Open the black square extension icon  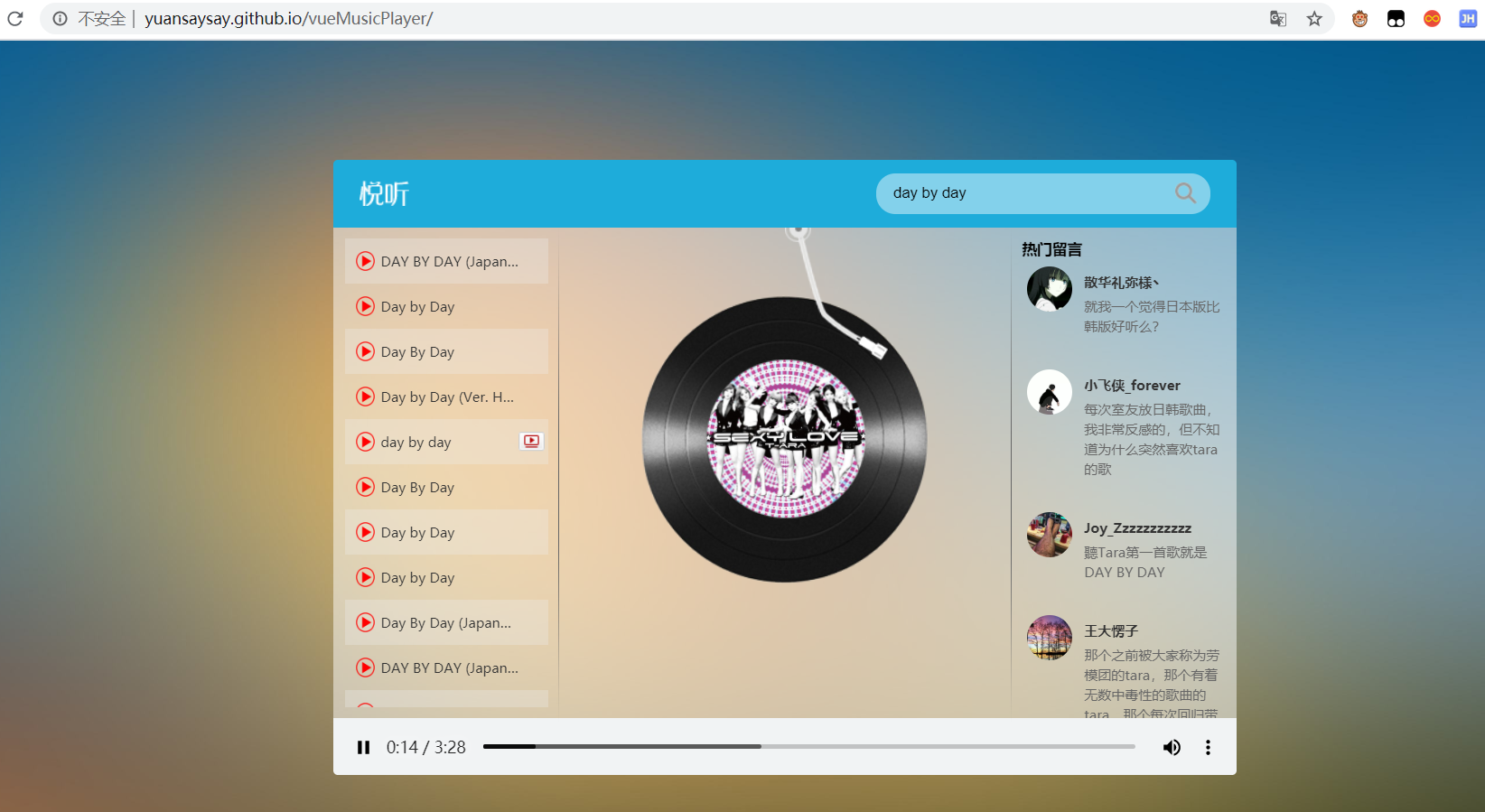pos(1396,18)
